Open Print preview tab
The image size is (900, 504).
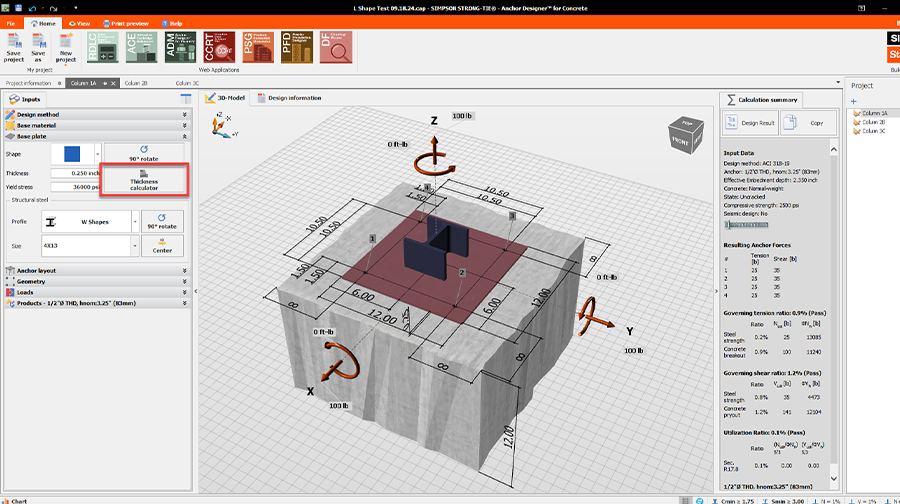click(126, 24)
